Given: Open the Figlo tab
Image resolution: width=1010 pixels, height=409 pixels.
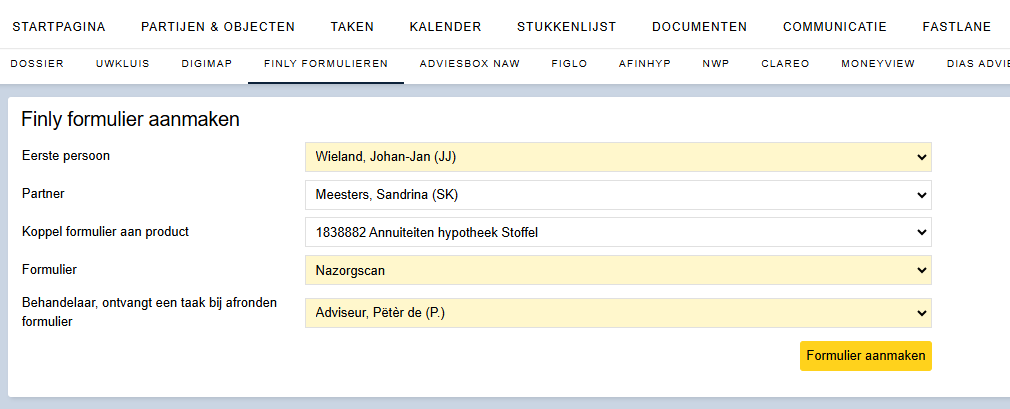Looking at the screenshot, I should tap(569, 64).
